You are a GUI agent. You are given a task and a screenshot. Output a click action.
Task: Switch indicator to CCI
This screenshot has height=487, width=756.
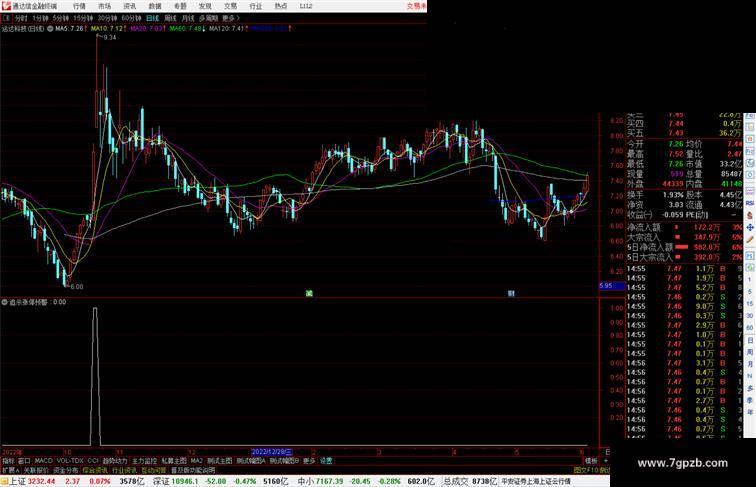tap(93, 461)
